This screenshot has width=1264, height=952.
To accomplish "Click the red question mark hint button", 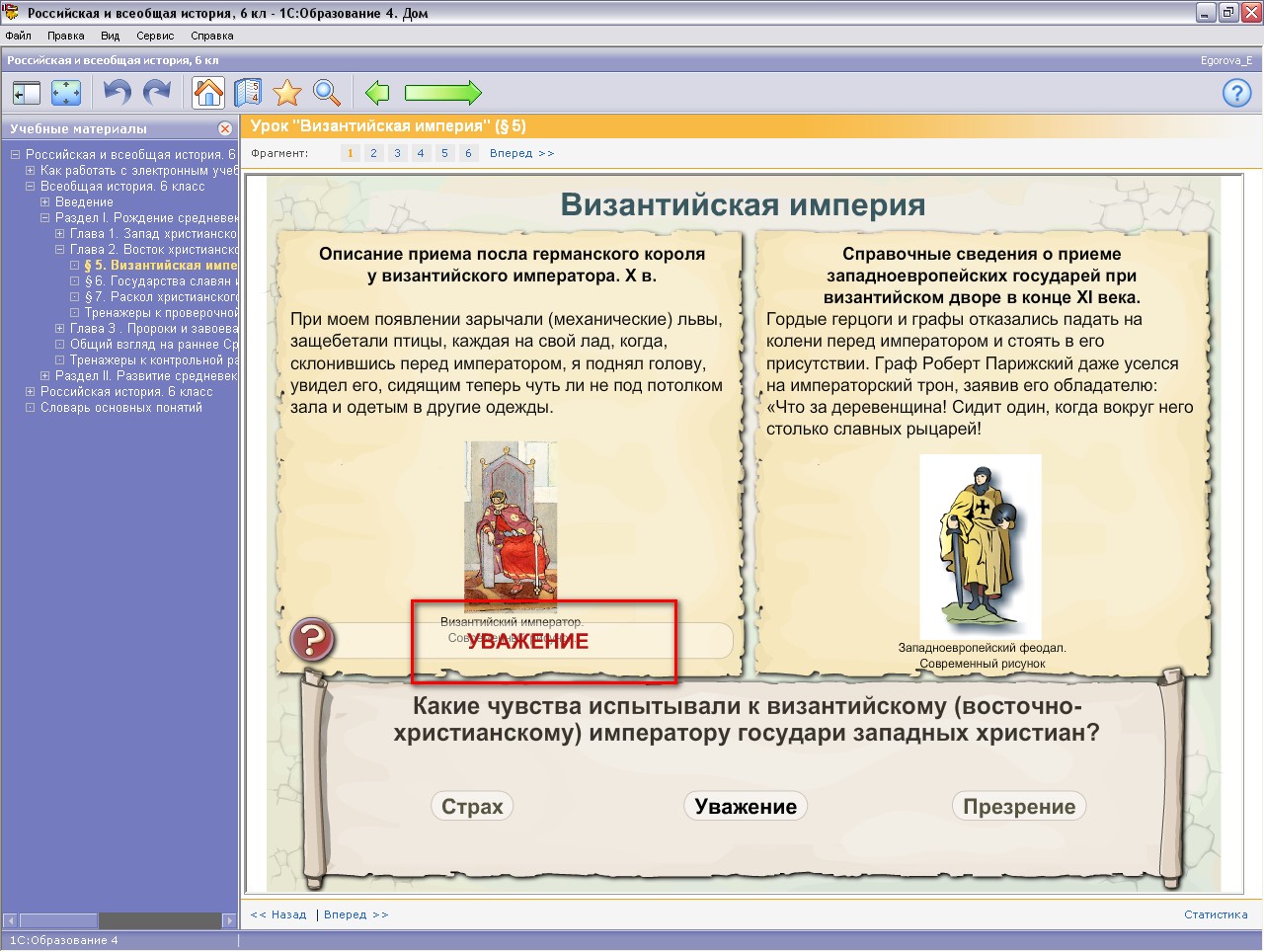I will tap(312, 640).
